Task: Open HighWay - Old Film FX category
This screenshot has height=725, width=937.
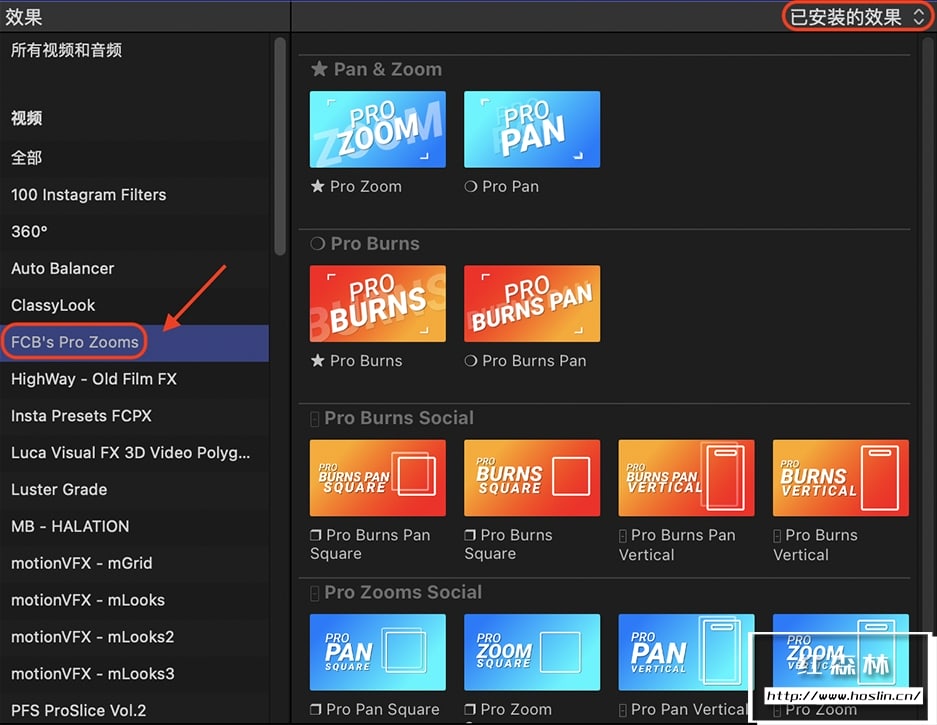Action: point(134,379)
